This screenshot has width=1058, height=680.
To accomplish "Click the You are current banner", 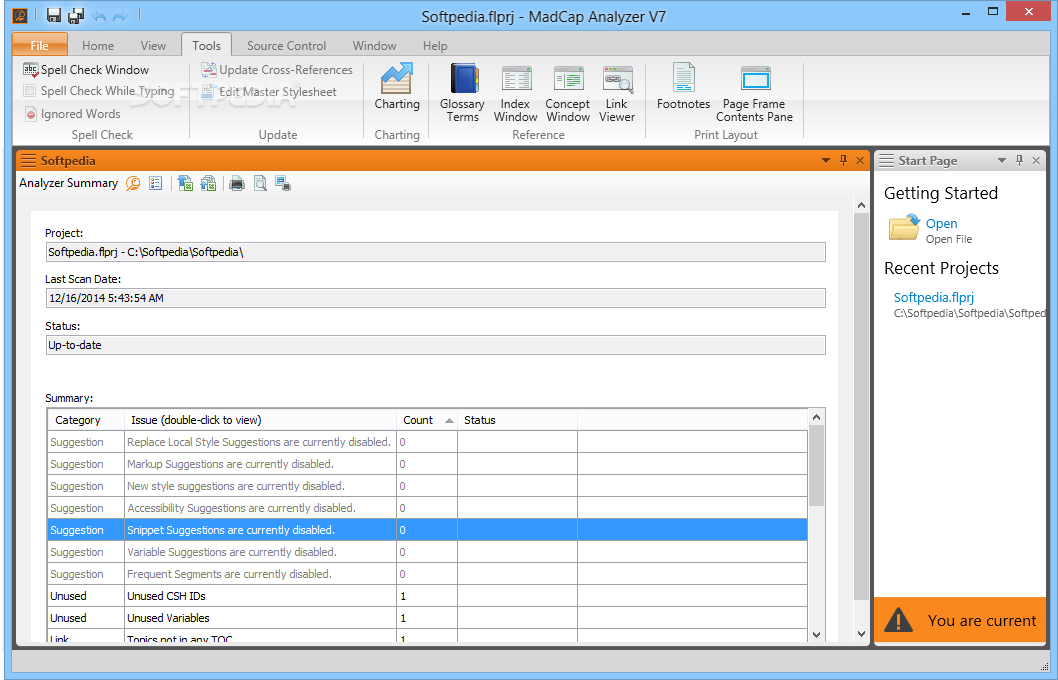I will pos(959,620).
